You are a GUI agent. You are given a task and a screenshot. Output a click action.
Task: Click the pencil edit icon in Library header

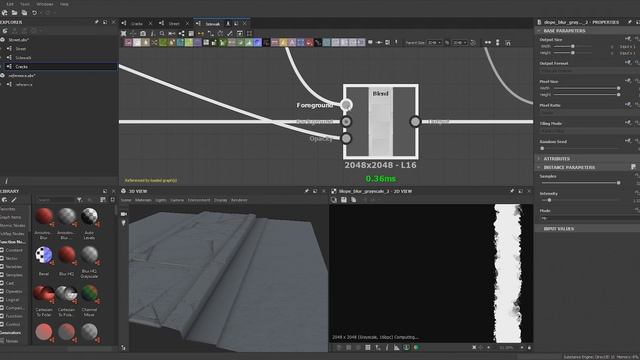tap(14, 200)
